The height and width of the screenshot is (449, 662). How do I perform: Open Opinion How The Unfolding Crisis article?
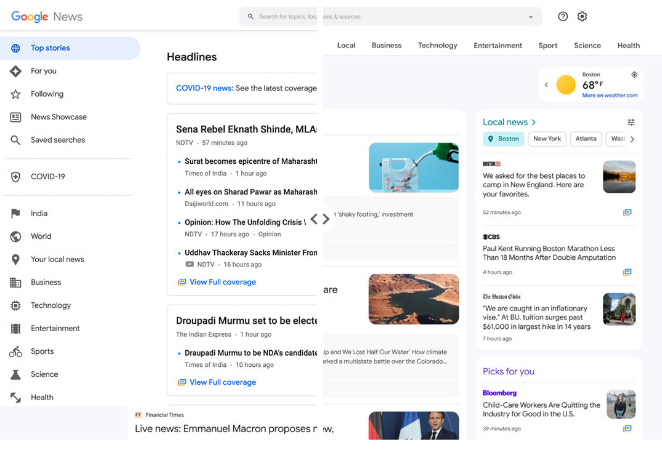click(x=245, y=222)
